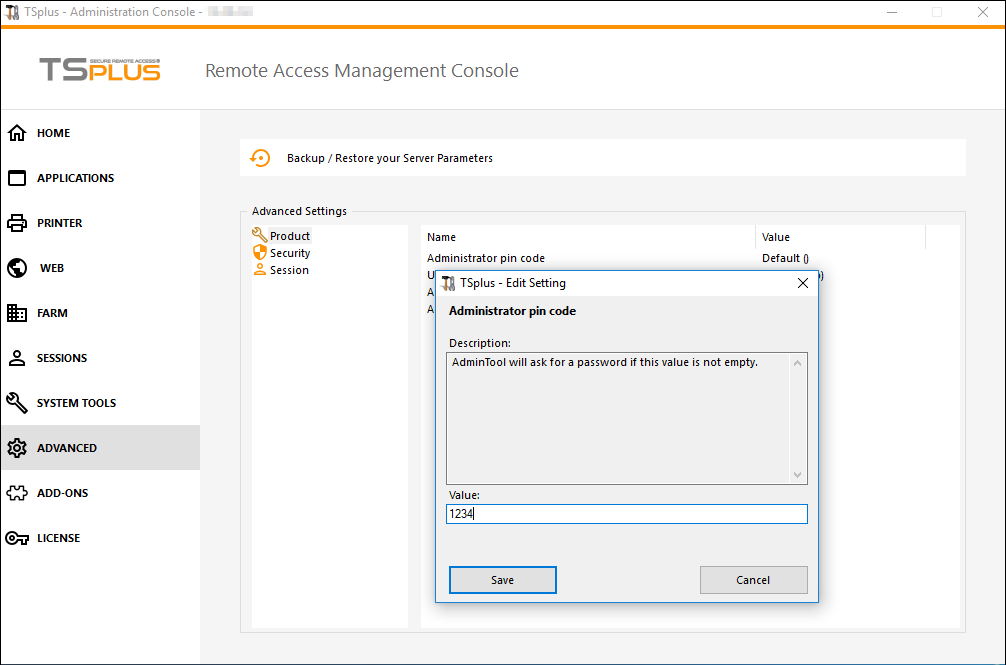Click the Sessions person icon
This screenshot has height=665, width=1006.
pyautogui.click(x=17, y=358)
